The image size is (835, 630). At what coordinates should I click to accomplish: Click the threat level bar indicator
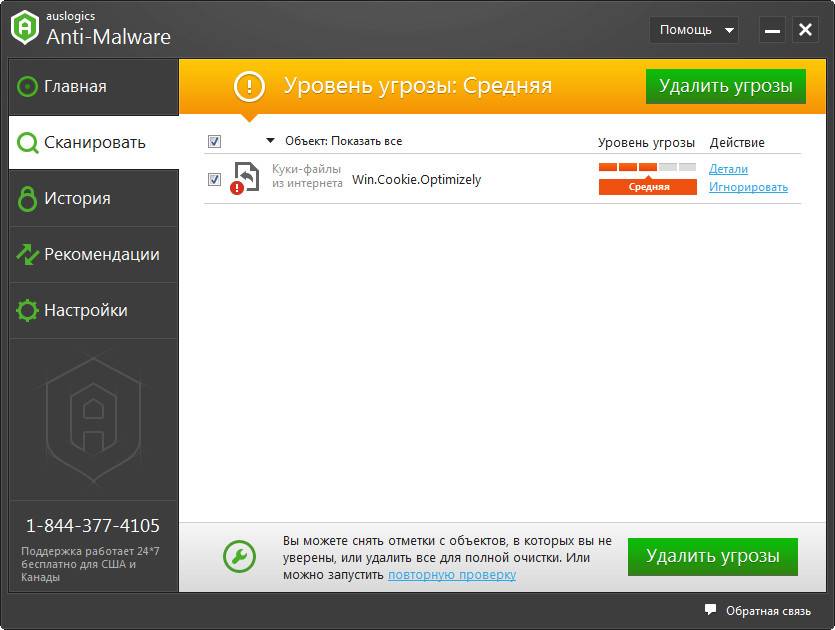[648, 167]
